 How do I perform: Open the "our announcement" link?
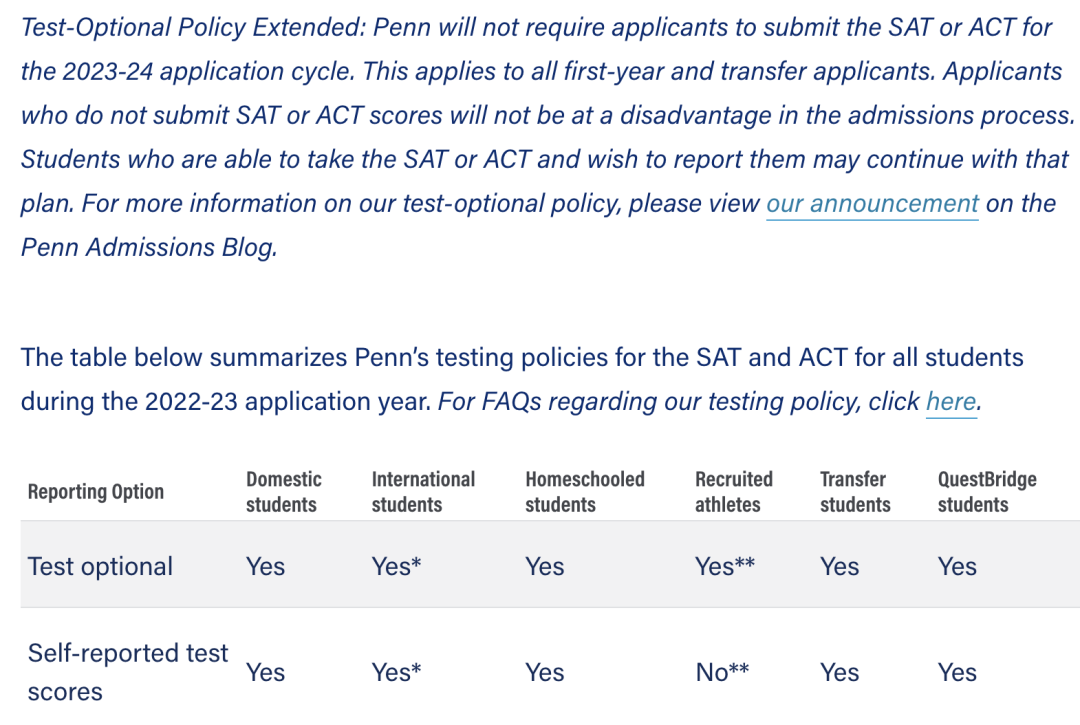click(x=872, y=204)
